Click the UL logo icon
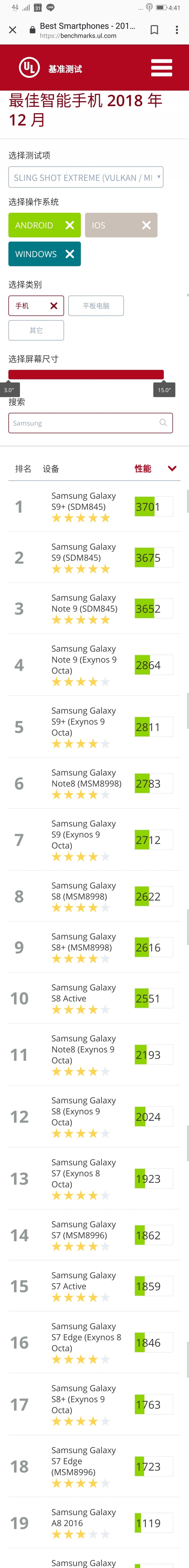189x1568 pixels. pos(29,68)
